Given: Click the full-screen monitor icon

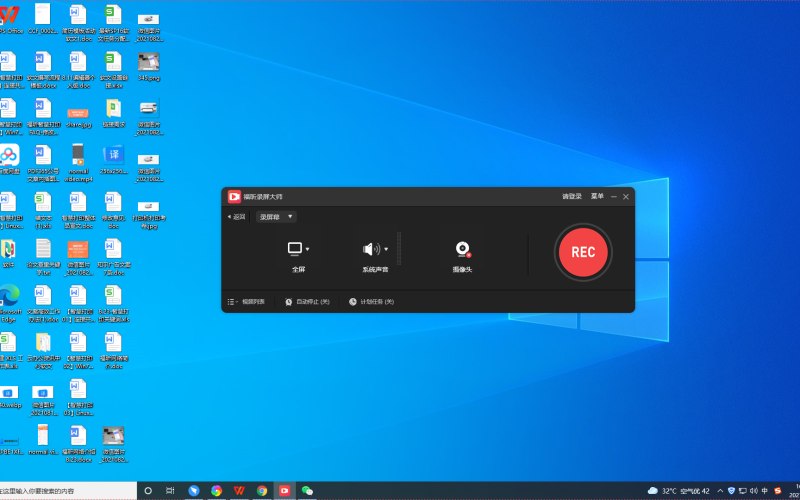Looking at the screenshot, I should (295, 249).
